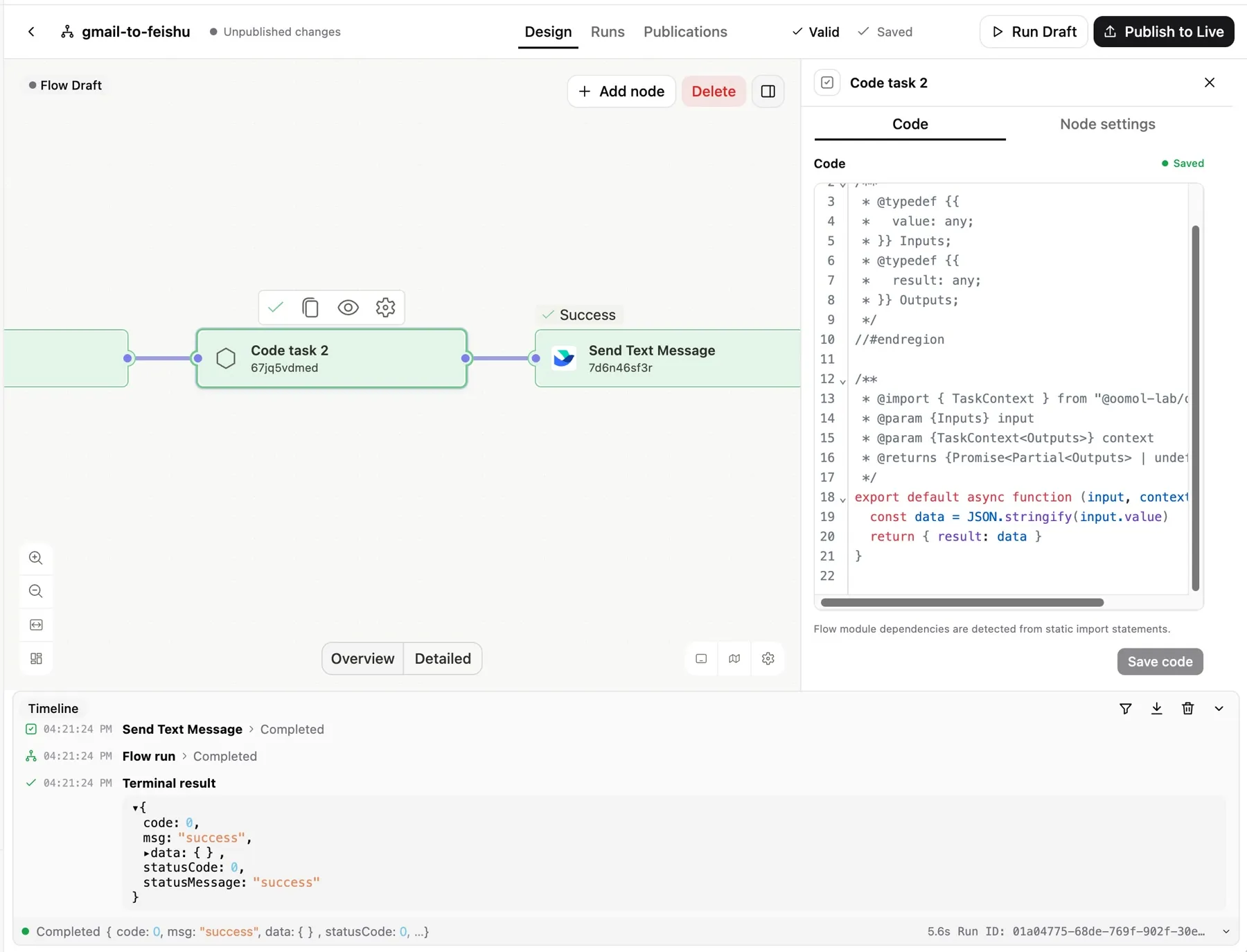Collapse the Timeline panel chevron
This screenshot has width=1247, height=952.
[x=1219, y=709]
